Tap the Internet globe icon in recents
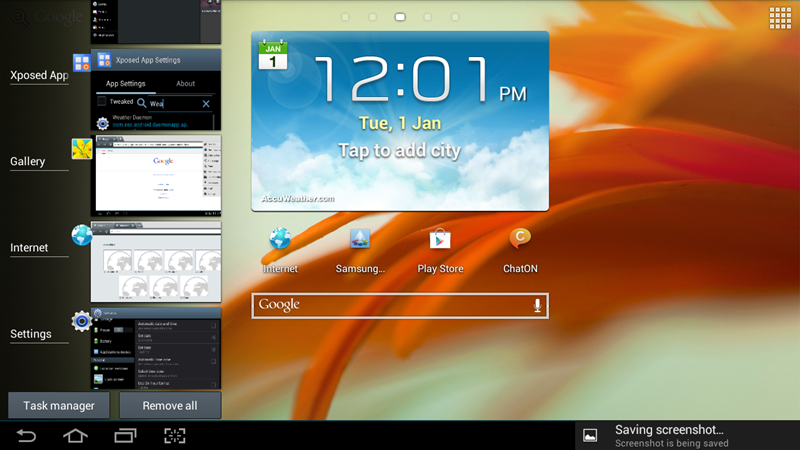The image size is (800, 450). [82, 235]
